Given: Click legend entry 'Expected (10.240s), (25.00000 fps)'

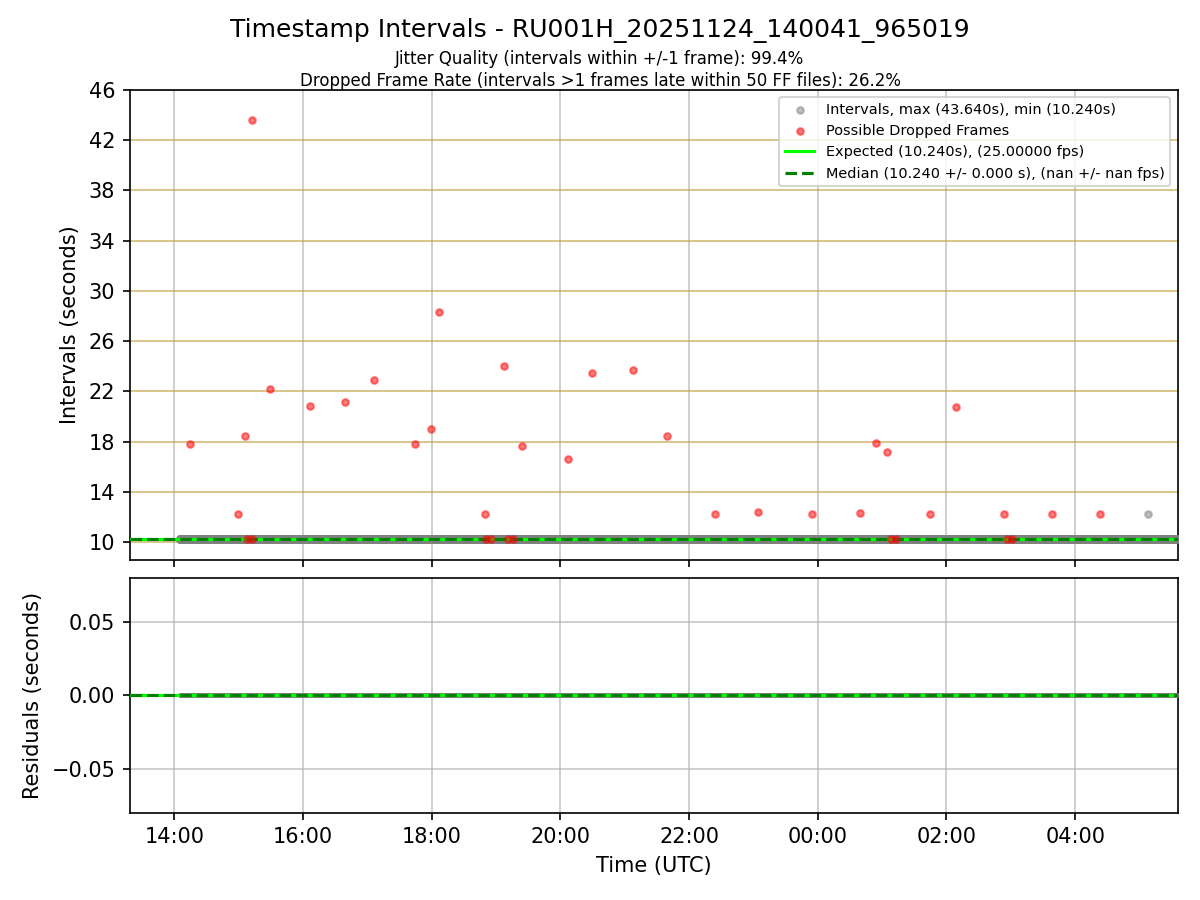Looking at the screenshot, I should (954, 151).
